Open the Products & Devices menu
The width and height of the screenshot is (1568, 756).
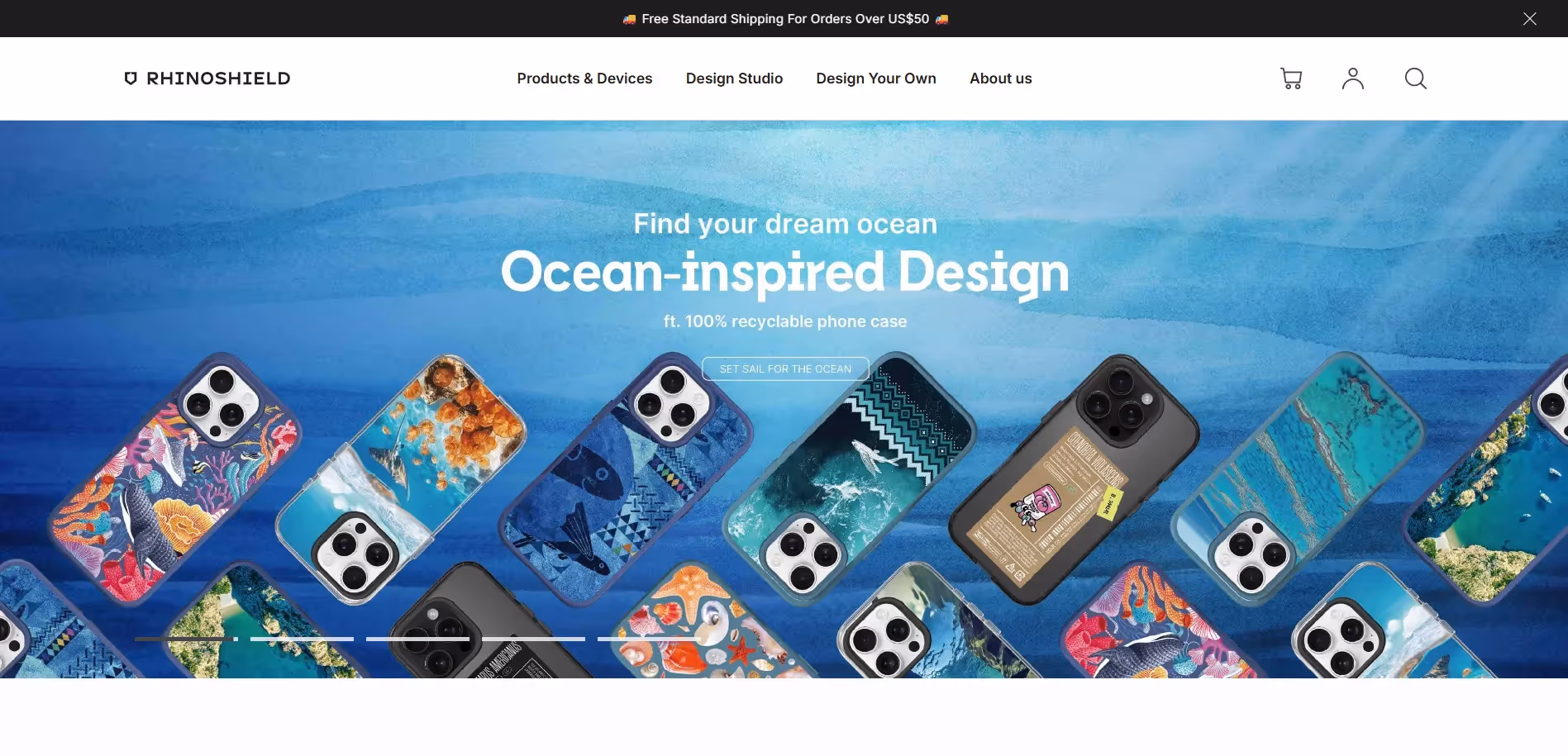coord(584,78)
